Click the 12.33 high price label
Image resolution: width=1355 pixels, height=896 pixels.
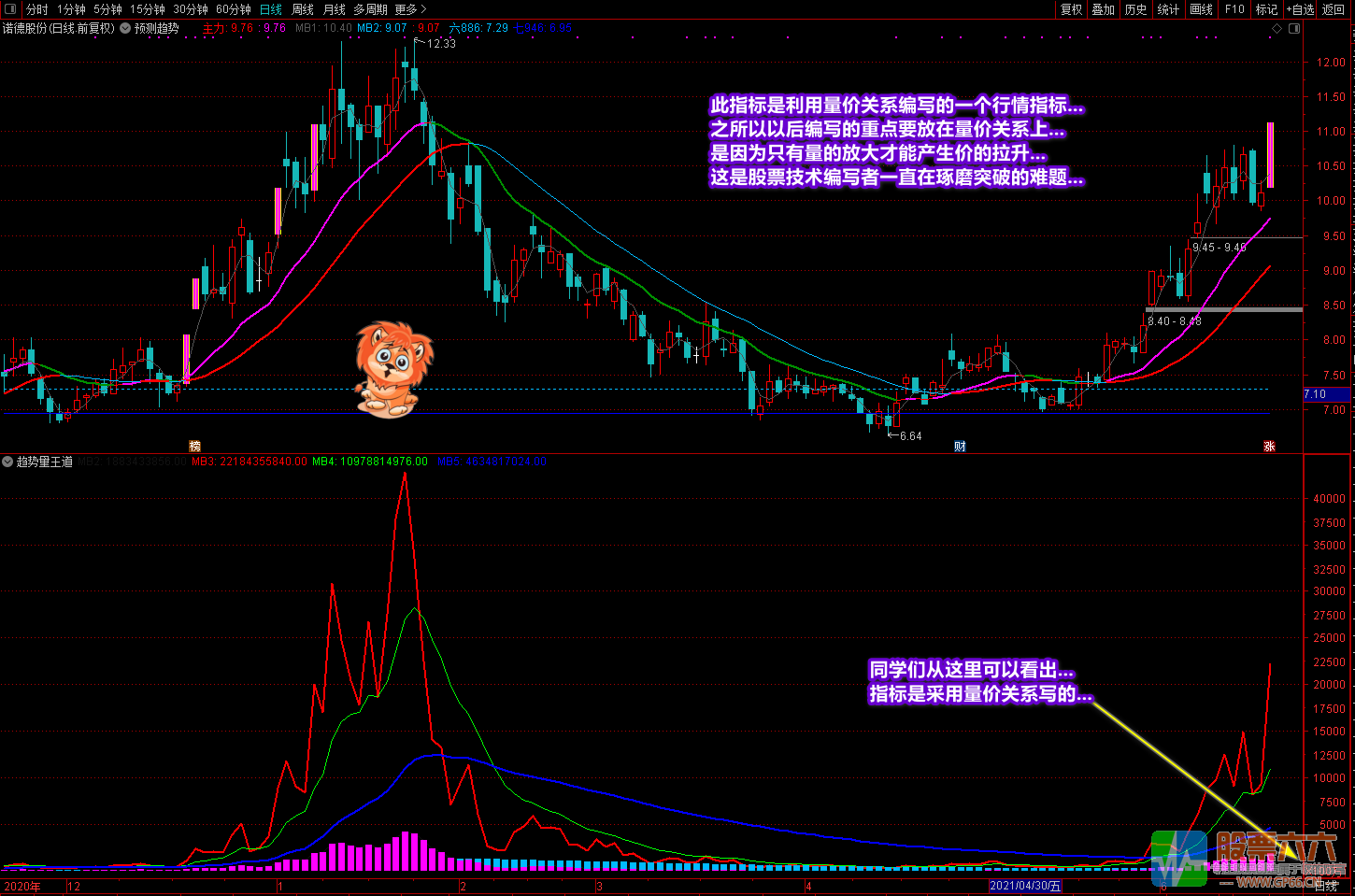click(x=441, y=43)
